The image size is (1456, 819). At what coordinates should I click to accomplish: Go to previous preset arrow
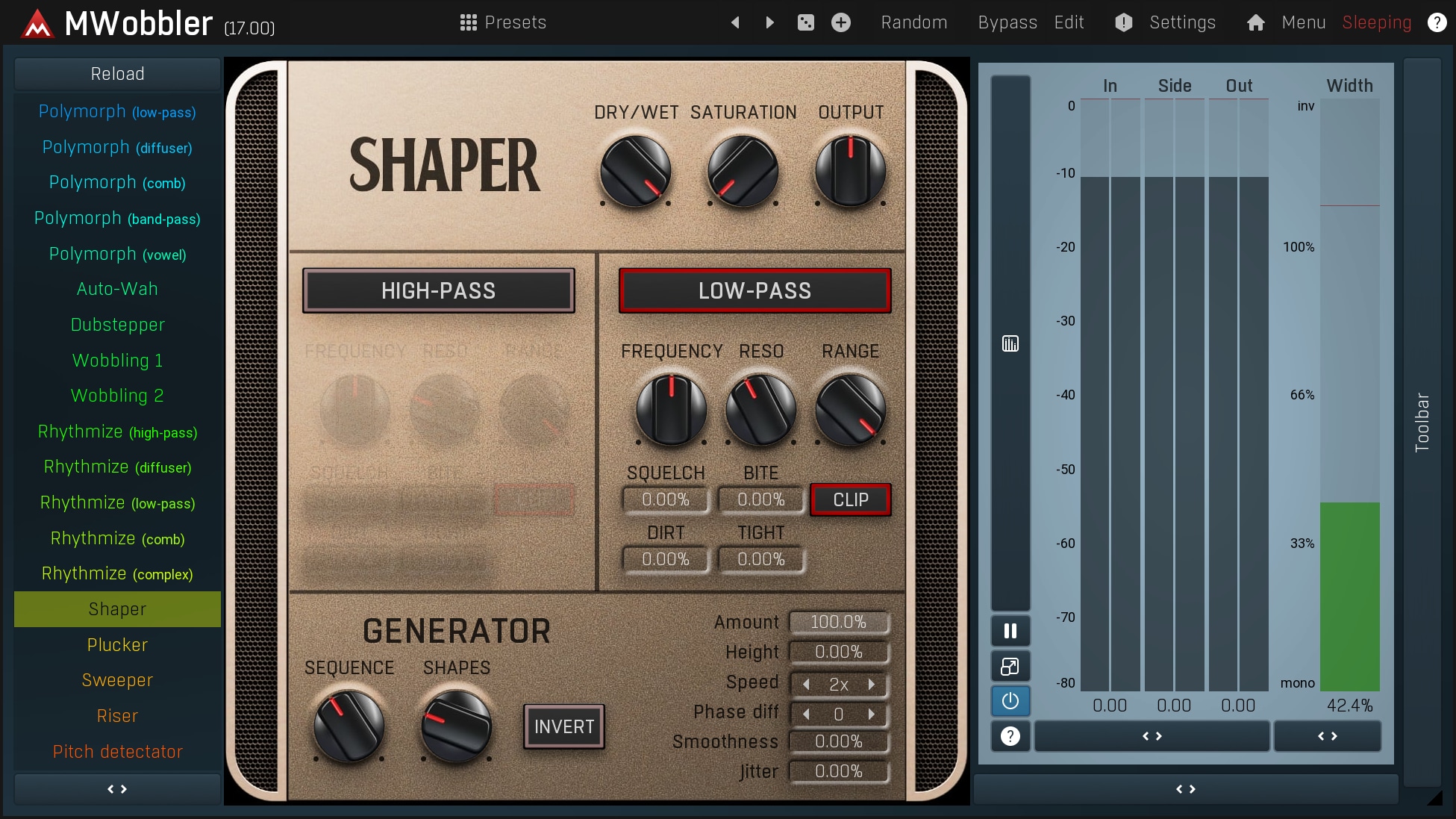click(x=736, y=22)
